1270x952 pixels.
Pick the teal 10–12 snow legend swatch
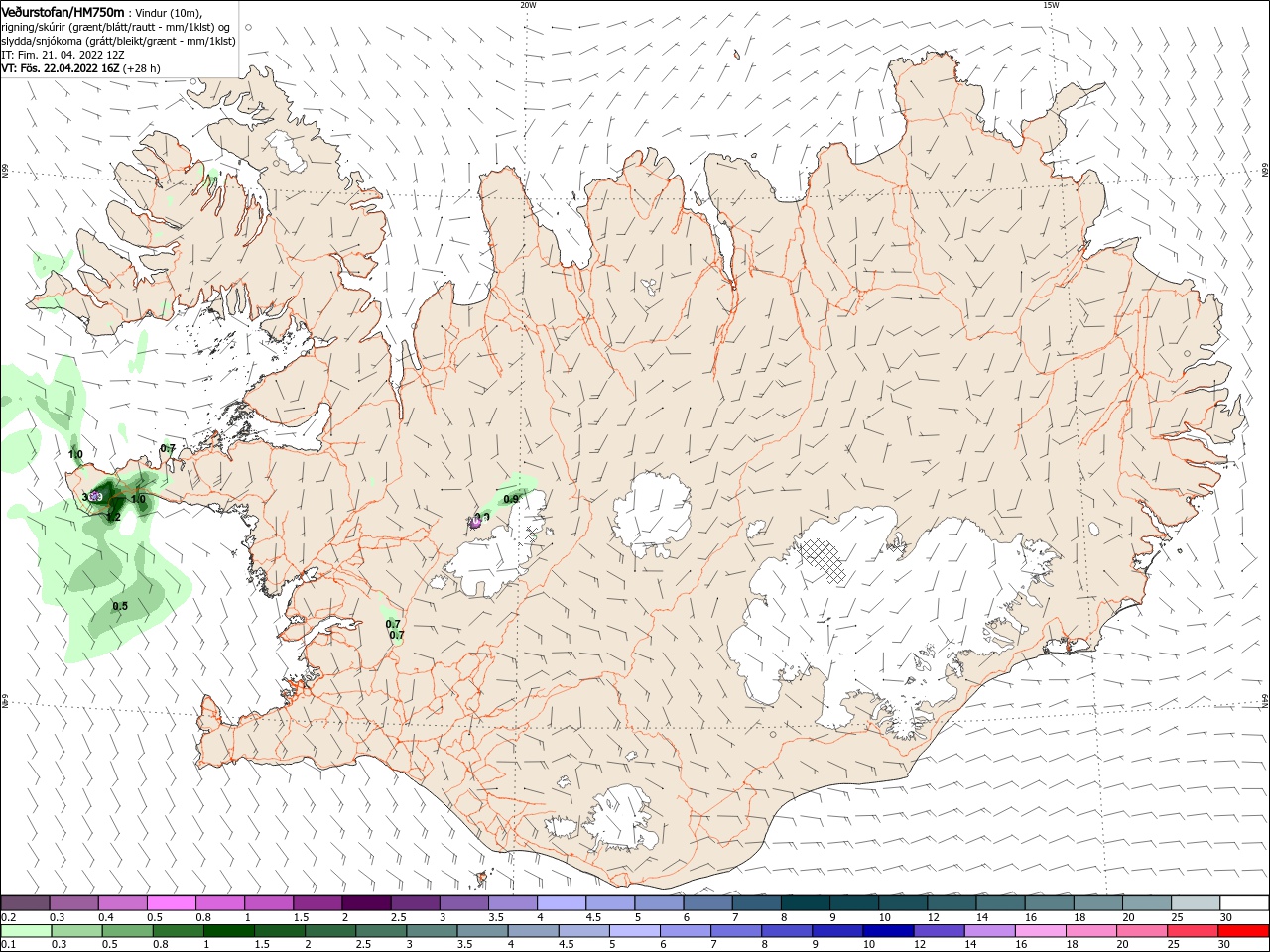coord(904,903)
